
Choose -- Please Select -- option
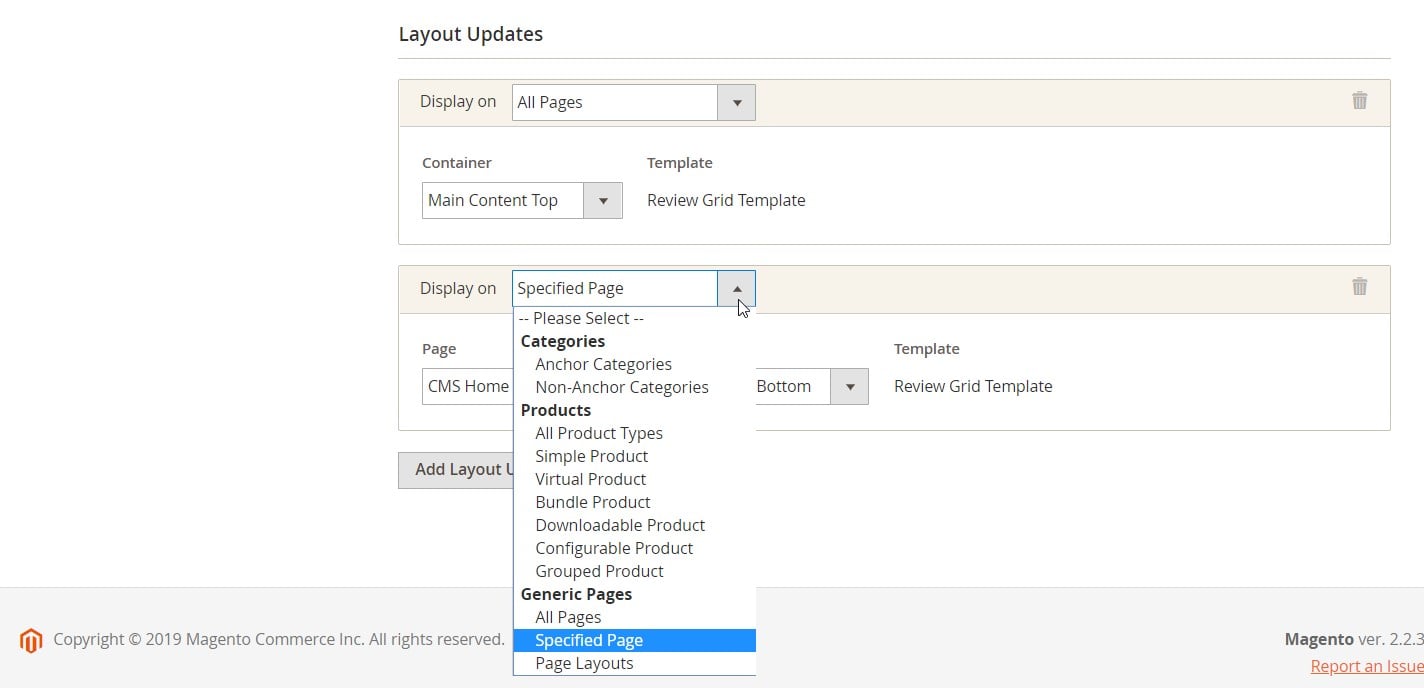[x=634, y=318]
